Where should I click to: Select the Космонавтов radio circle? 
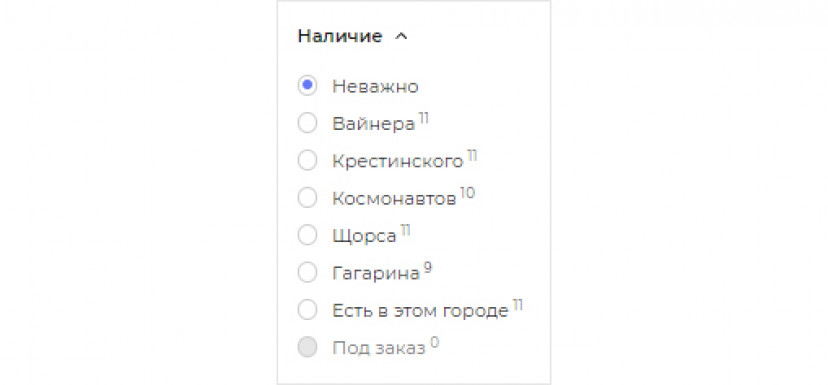(x=307, y=198)
